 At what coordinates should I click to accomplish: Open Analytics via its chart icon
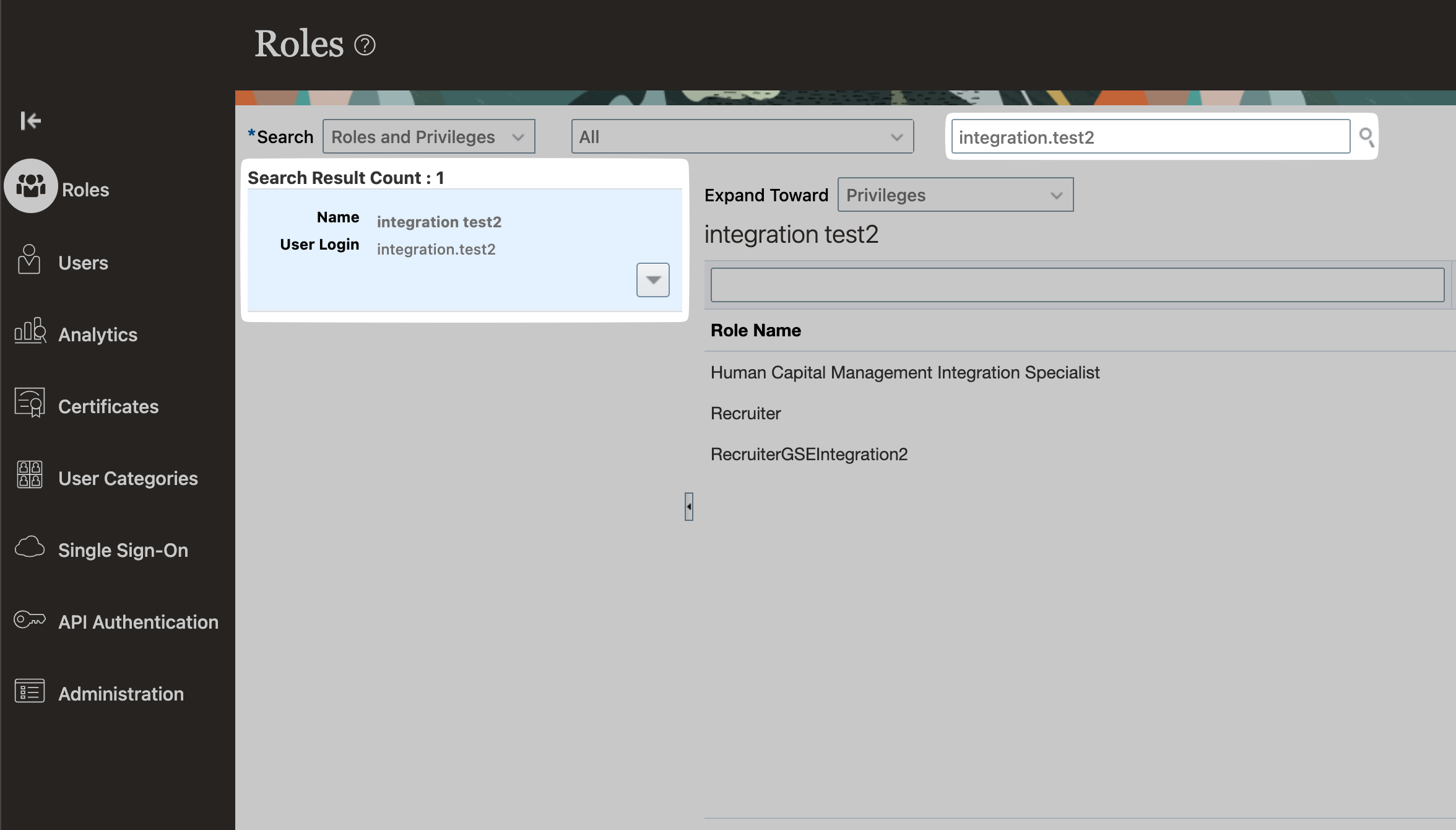point(30,331)
